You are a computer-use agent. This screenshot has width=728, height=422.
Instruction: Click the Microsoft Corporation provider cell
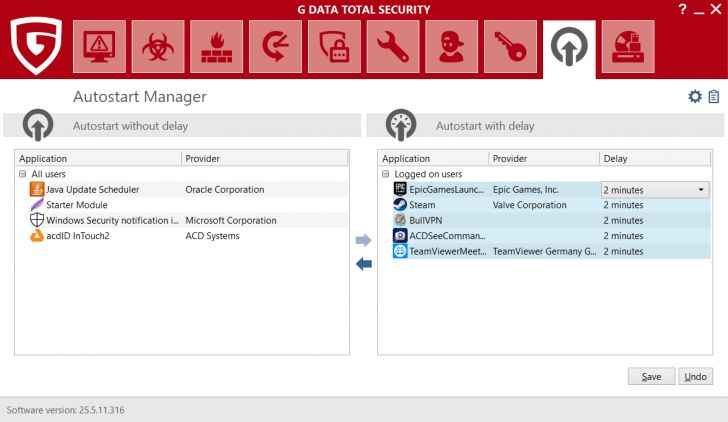pos(231,220)
